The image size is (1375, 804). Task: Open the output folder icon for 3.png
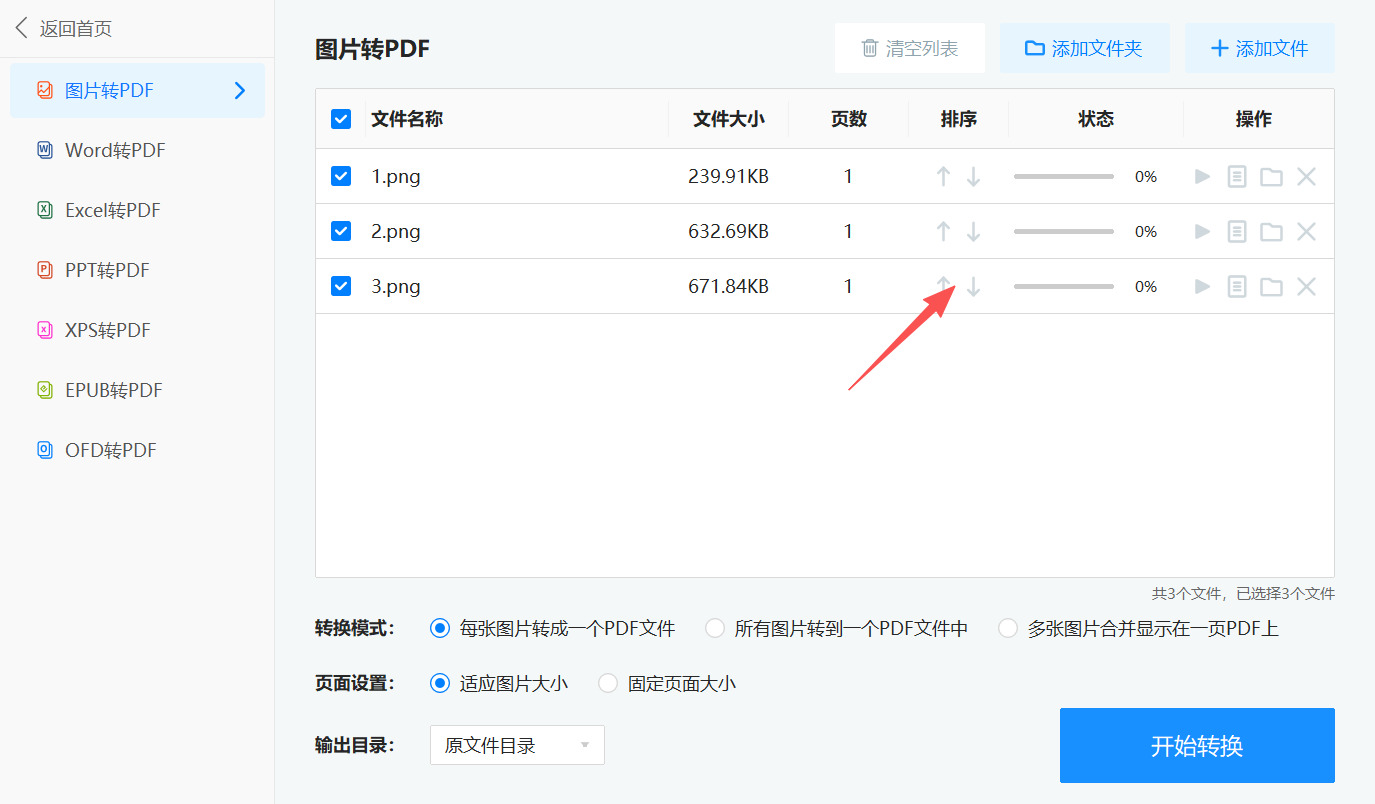click(1271, 286)
